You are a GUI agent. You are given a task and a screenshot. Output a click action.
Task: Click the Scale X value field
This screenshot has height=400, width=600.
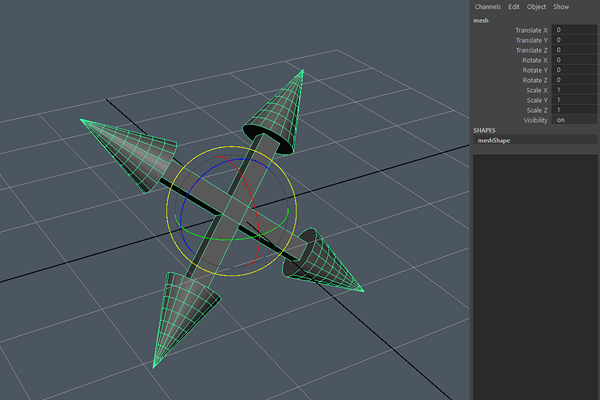[575, 90]
